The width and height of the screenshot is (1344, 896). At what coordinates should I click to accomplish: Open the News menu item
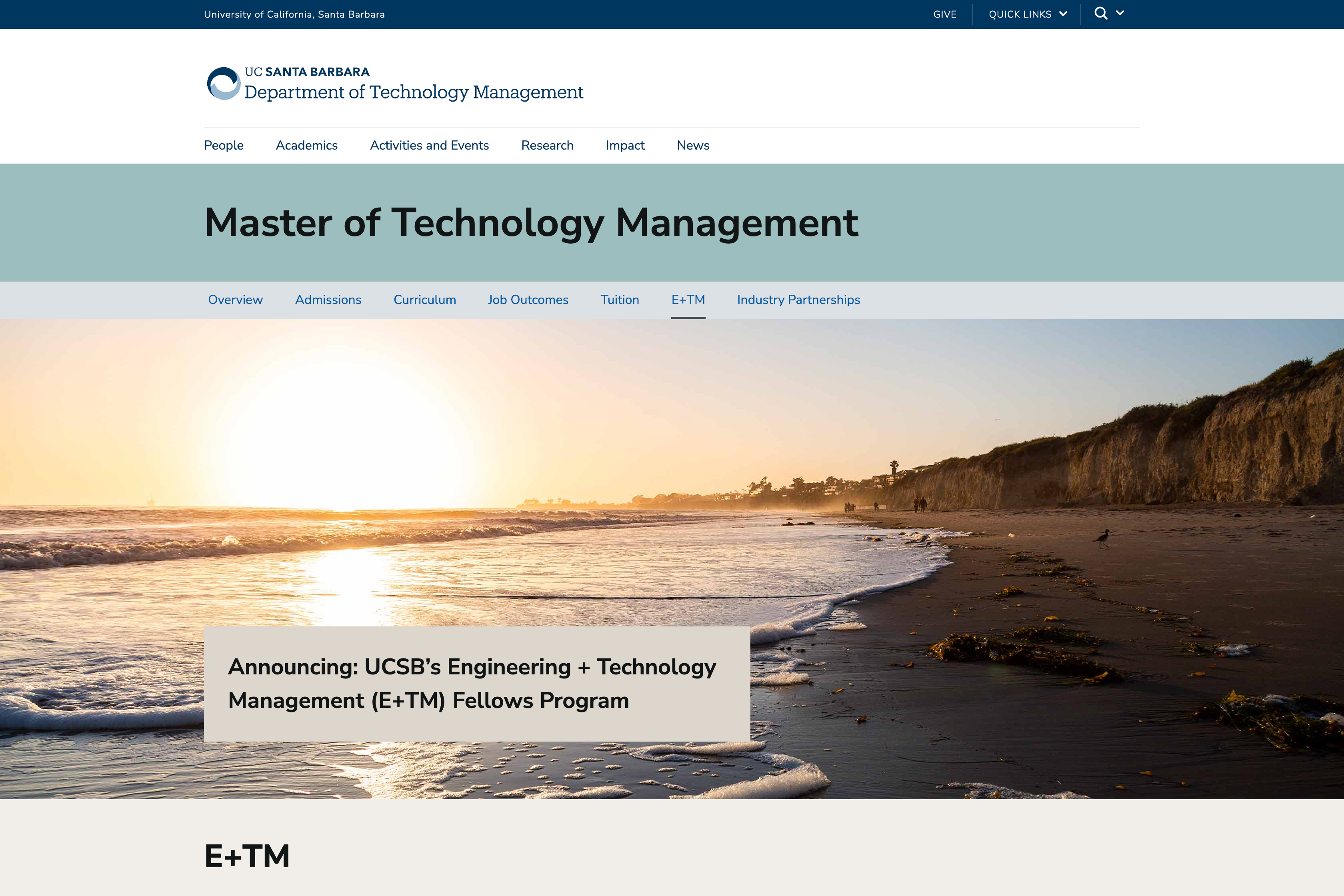coord(692,145)
